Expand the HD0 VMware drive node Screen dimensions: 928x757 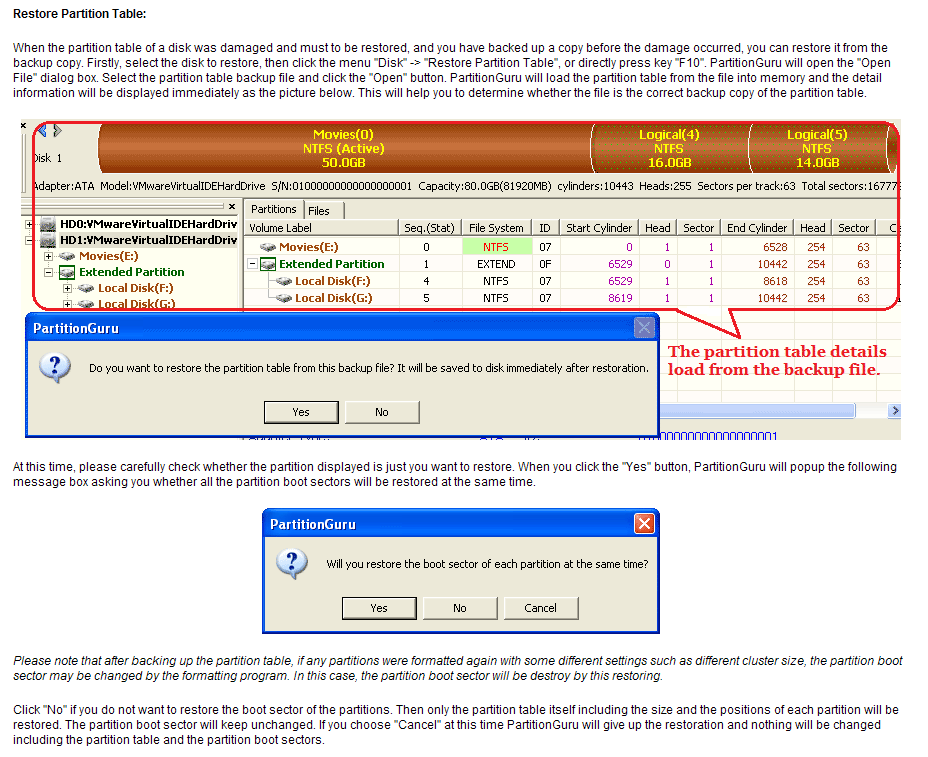tap(29, 224)
